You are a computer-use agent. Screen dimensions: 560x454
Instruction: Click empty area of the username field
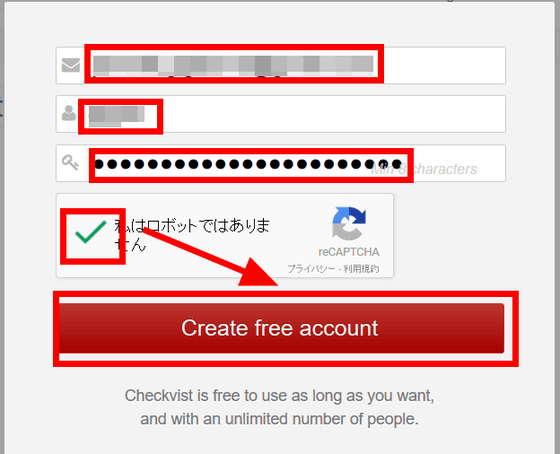(334, 114)
